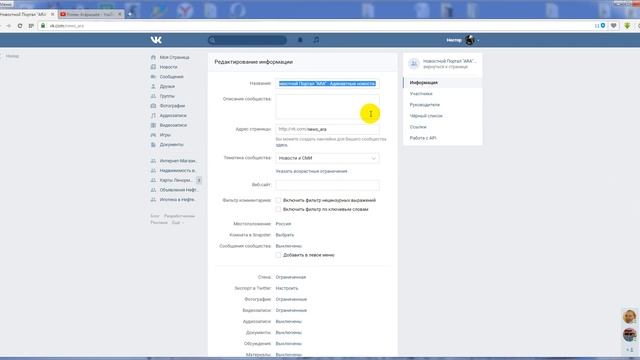
Task: Click the Документы file icon in sidebar
Action: (x=153, y=144)
